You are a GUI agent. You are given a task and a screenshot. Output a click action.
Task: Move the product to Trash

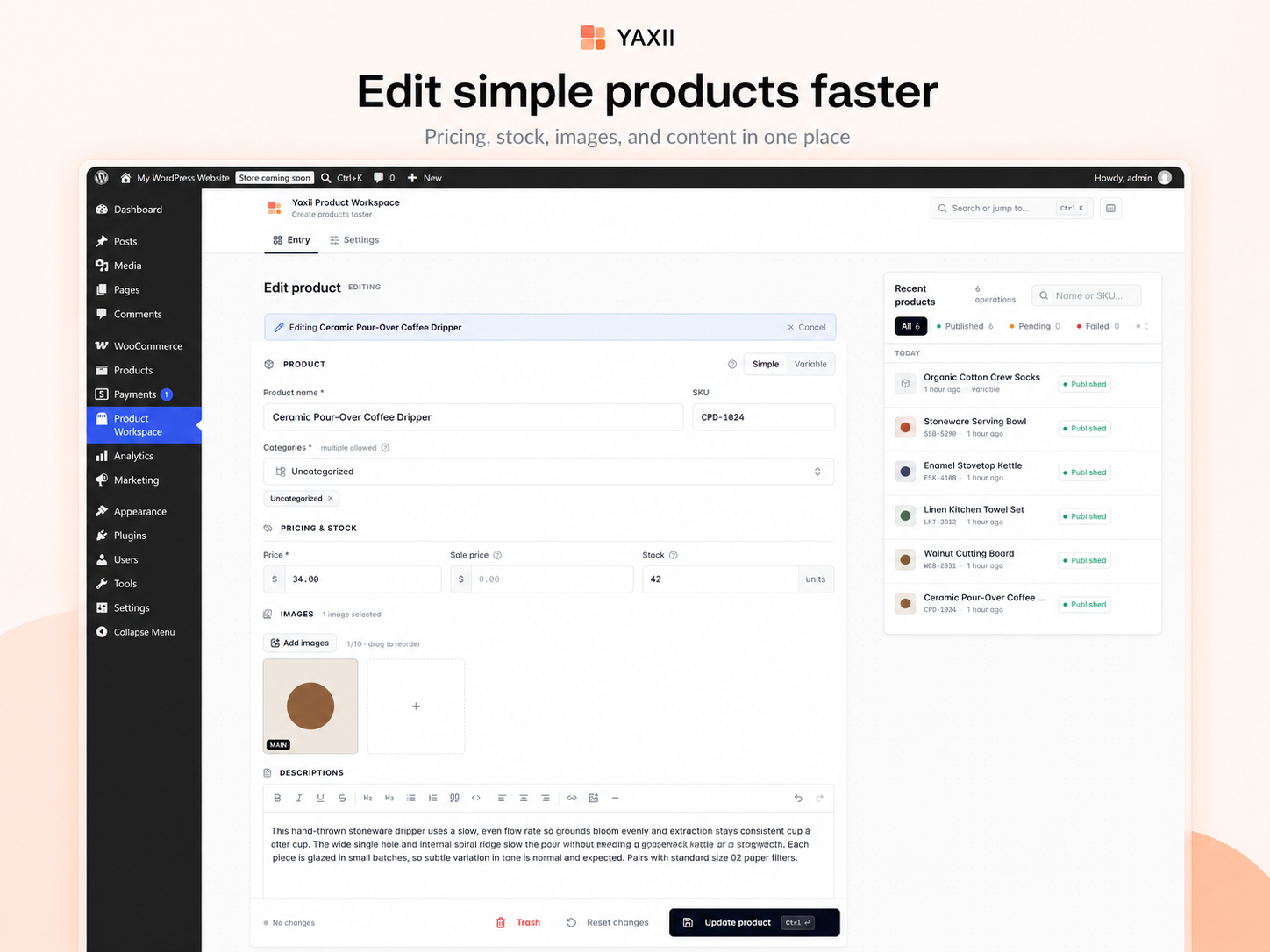coord(518,922)
